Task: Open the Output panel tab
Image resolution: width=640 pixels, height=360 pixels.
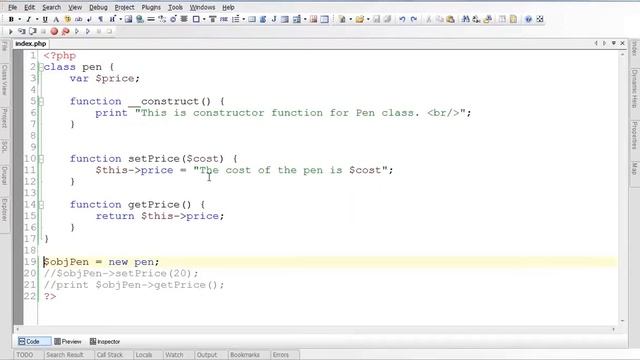Action: pyautogui.click(x=207, y=355)
